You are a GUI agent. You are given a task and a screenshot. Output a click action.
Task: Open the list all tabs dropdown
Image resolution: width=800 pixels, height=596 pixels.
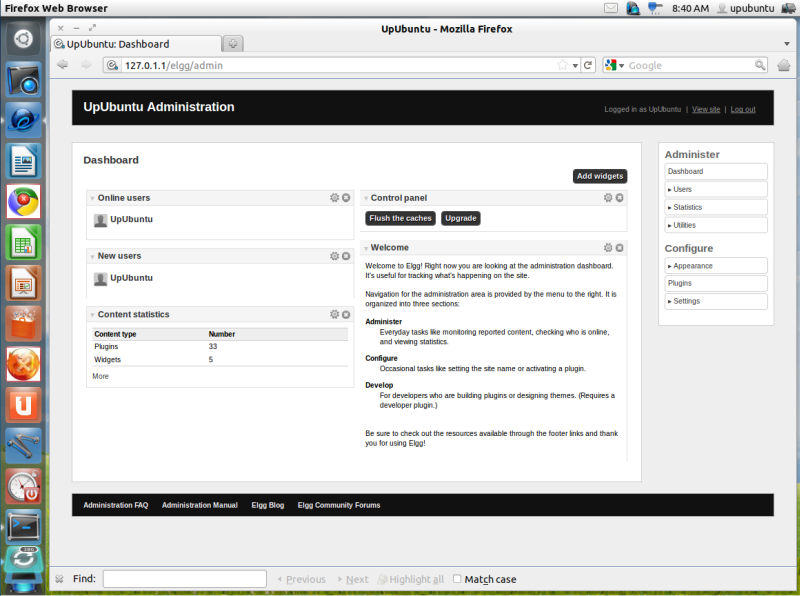pyautogui.click(x=787, y=44)
